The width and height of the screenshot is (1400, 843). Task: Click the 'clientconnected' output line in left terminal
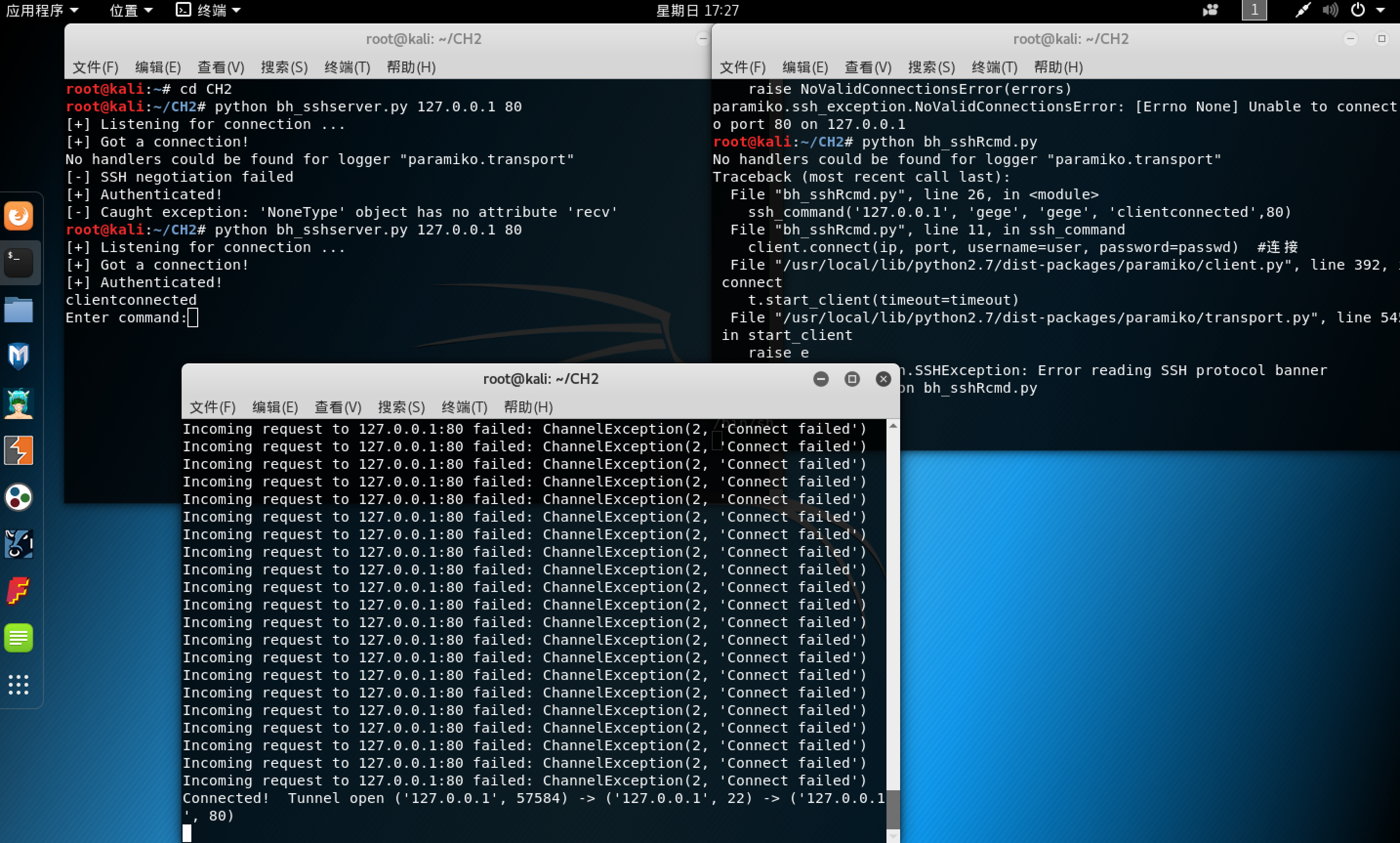pos(131,300)
